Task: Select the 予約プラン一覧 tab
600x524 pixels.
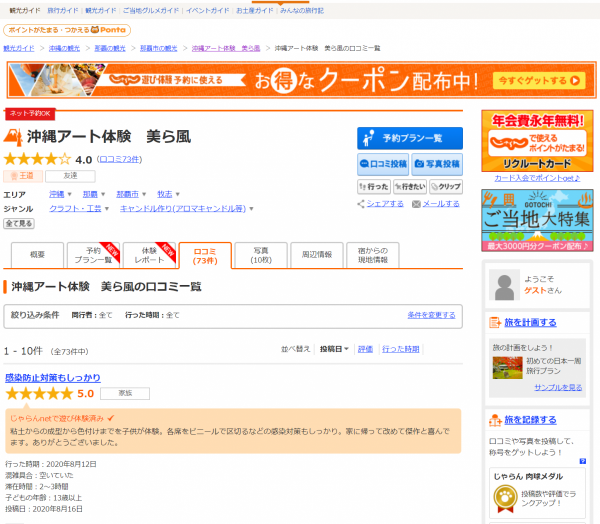Action: (x=93, y=255)
